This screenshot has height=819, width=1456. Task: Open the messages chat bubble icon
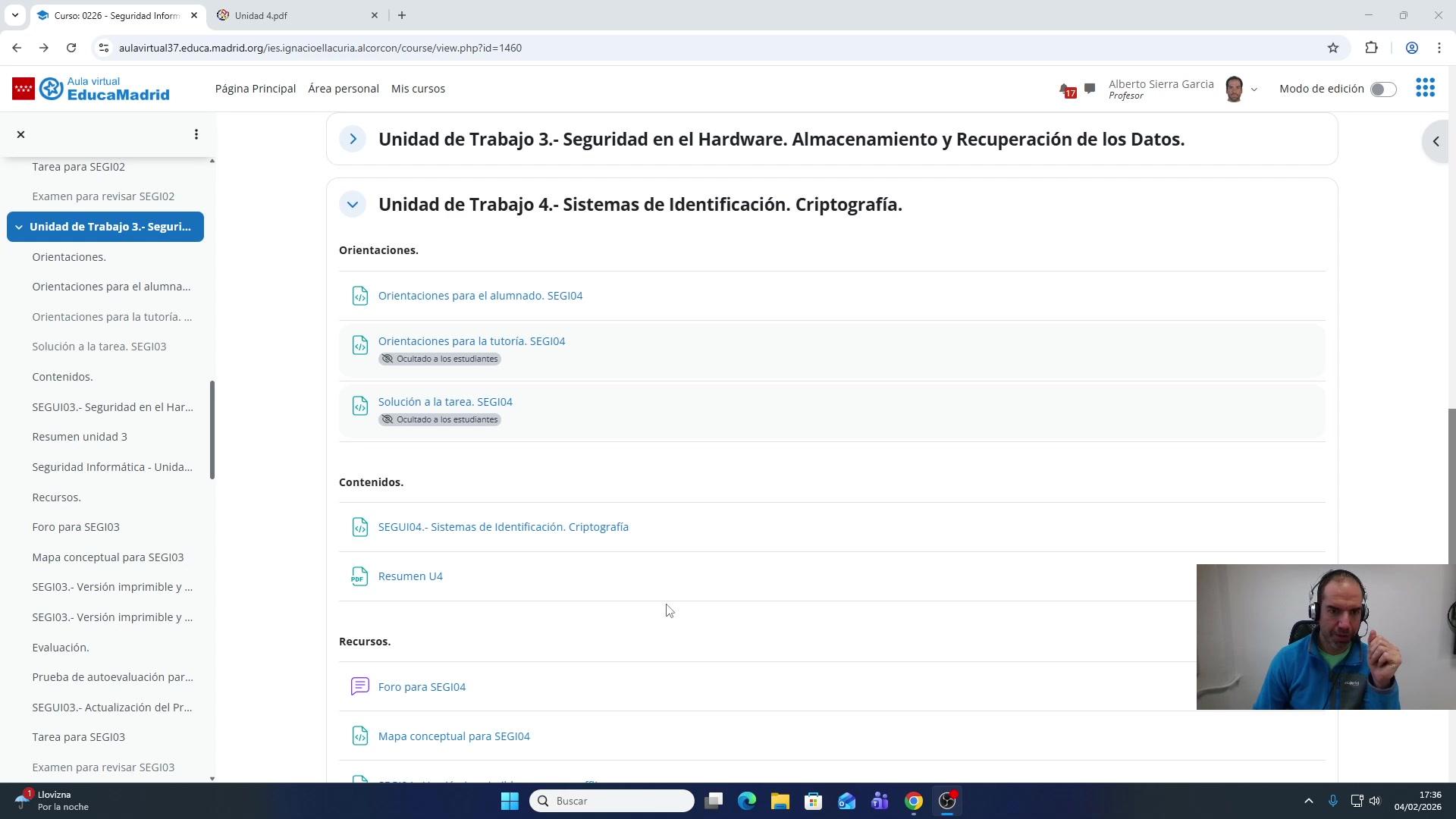pyautogui.click(x=1090, y=89)
